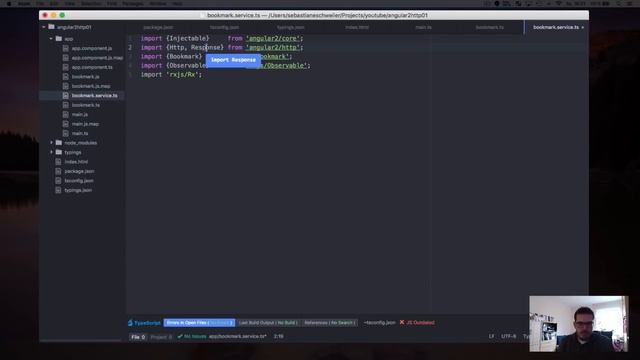This screenshot has height=360, width=640.
Task: Open index.html in the tree
Action: point(76,162)
